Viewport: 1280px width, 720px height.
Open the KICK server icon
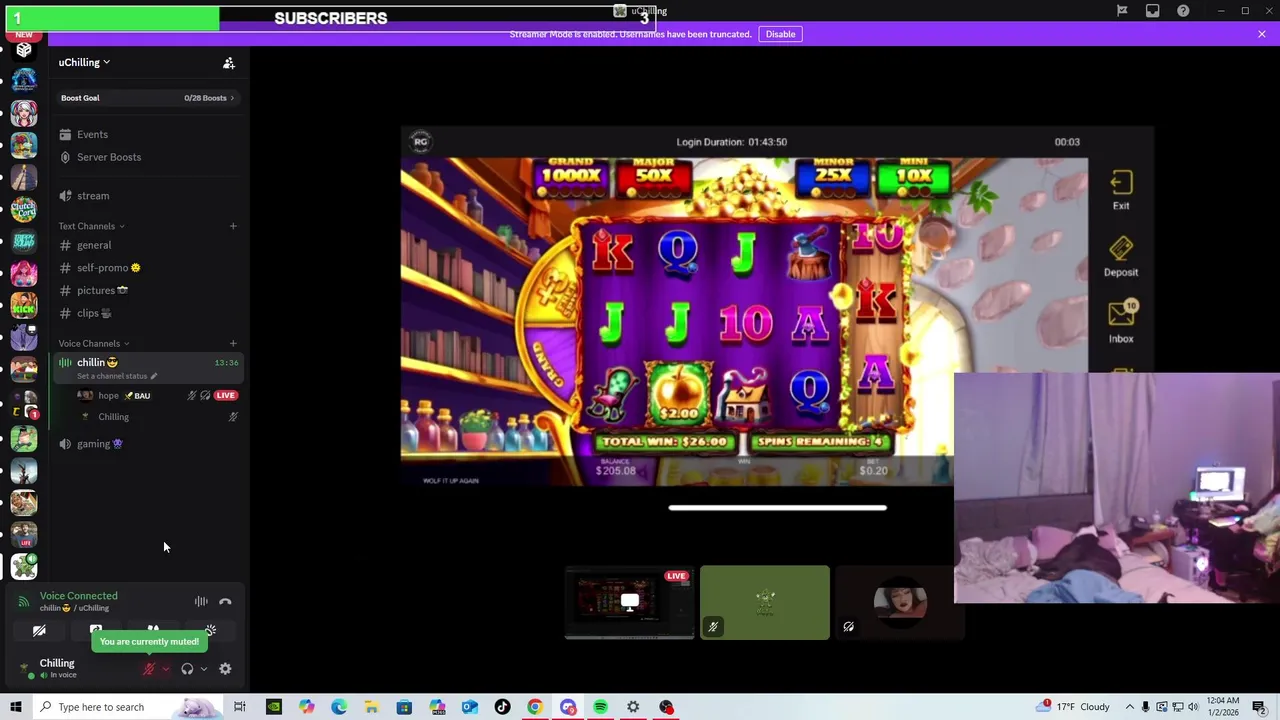[24, 305]
